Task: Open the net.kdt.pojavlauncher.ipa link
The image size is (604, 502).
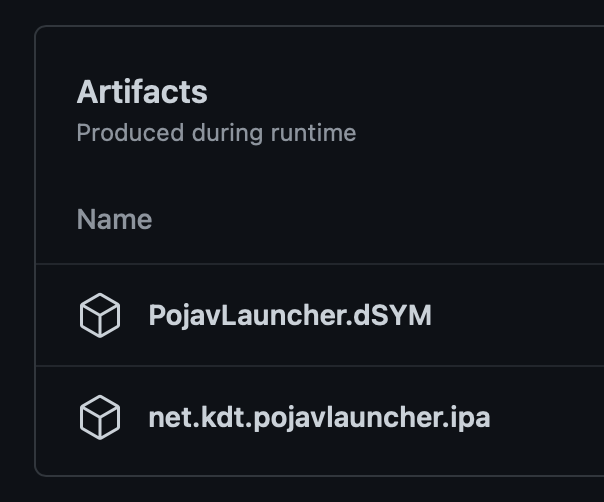Action: 319,417
